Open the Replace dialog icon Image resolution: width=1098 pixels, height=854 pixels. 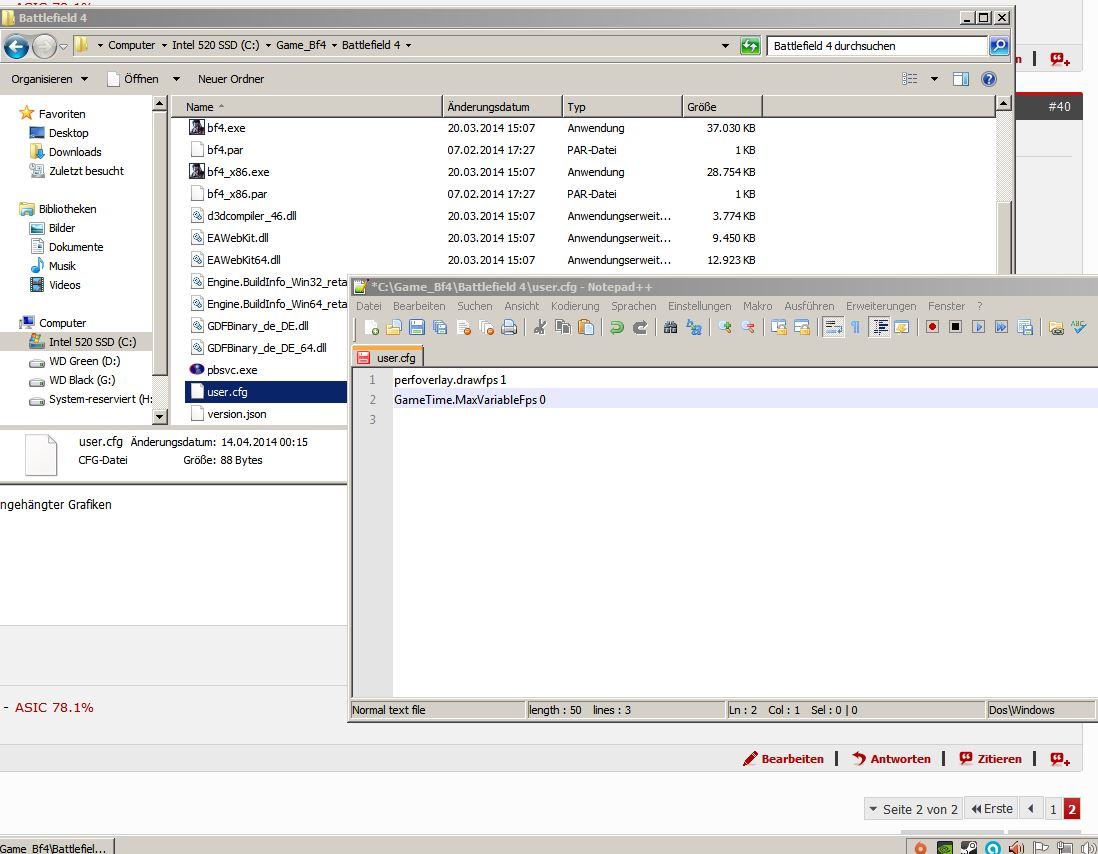click(693, 327)
